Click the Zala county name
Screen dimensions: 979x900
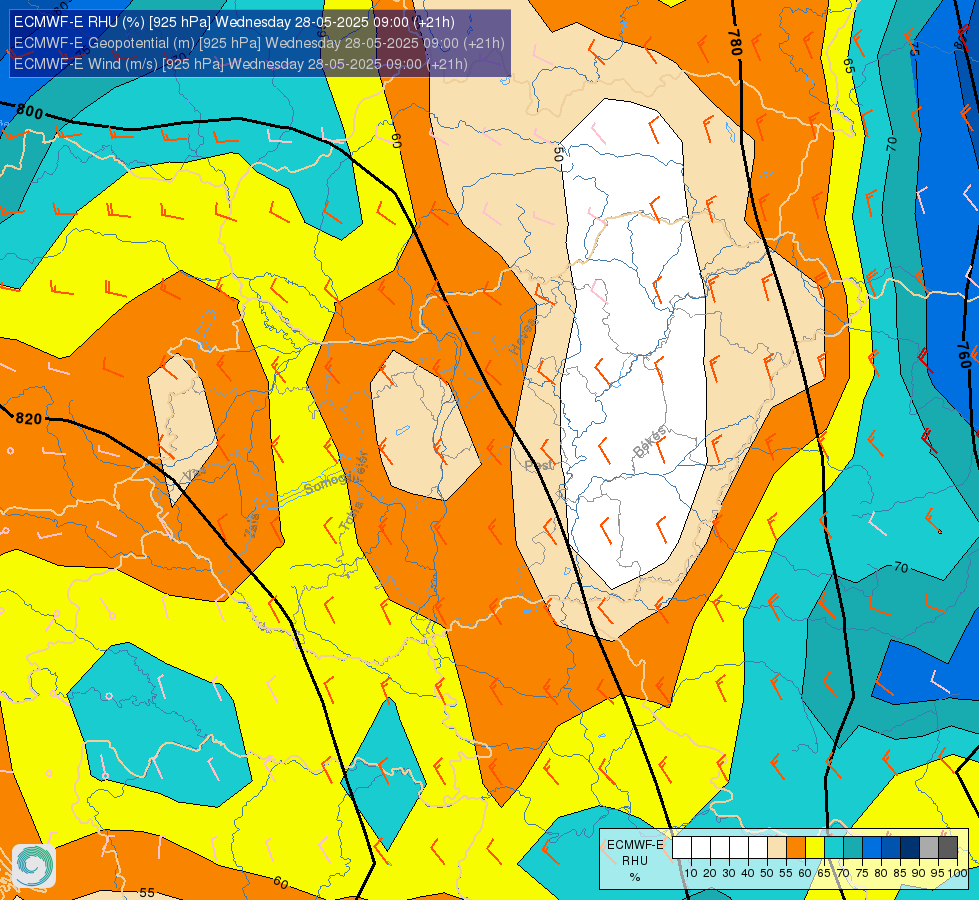(x=252, y=526)
